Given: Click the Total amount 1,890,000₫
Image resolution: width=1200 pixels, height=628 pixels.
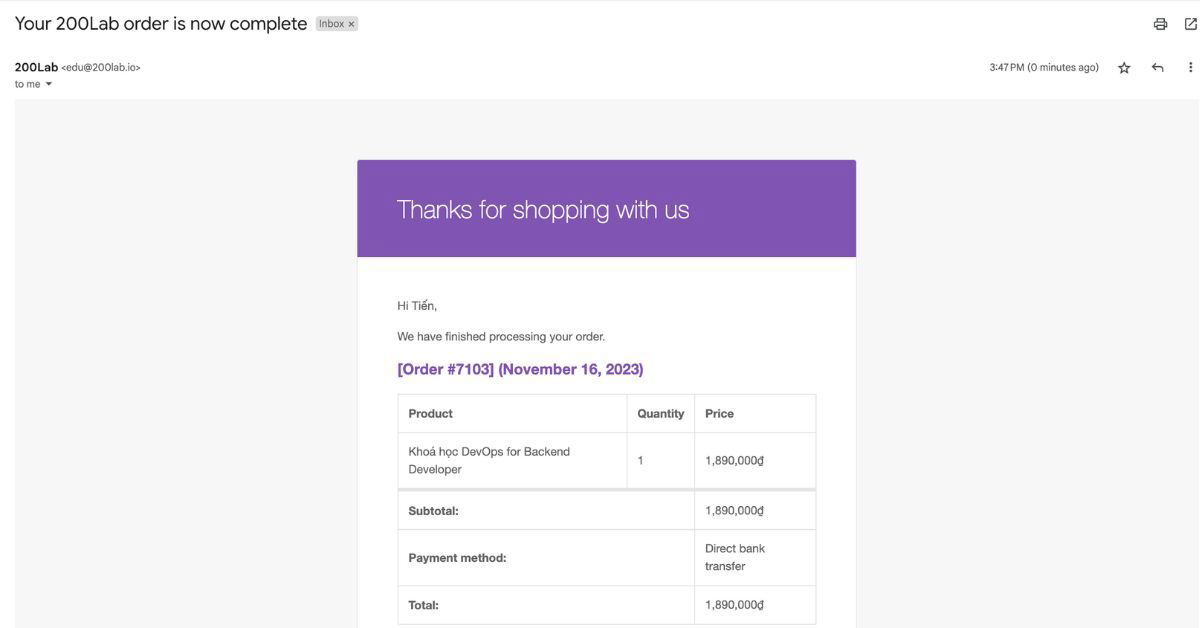Looking at the screenshot, I should [x=734, y=605].
